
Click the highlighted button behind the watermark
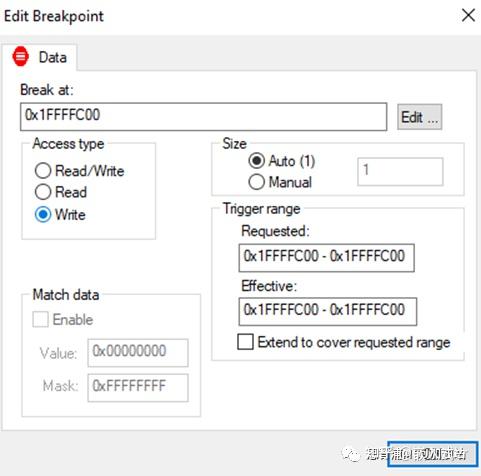[433, 454]
